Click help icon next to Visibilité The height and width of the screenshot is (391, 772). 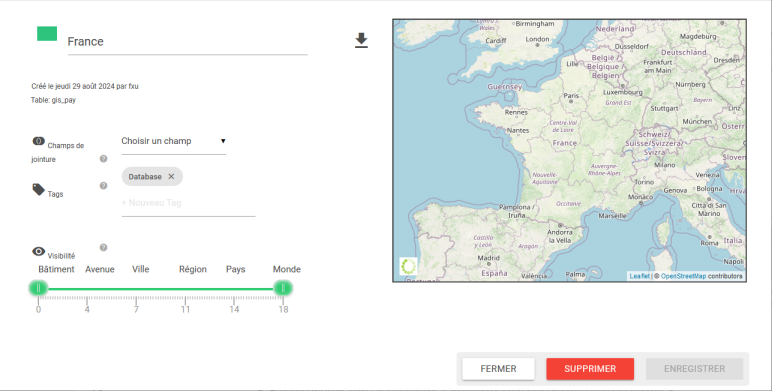click(103, 247)
